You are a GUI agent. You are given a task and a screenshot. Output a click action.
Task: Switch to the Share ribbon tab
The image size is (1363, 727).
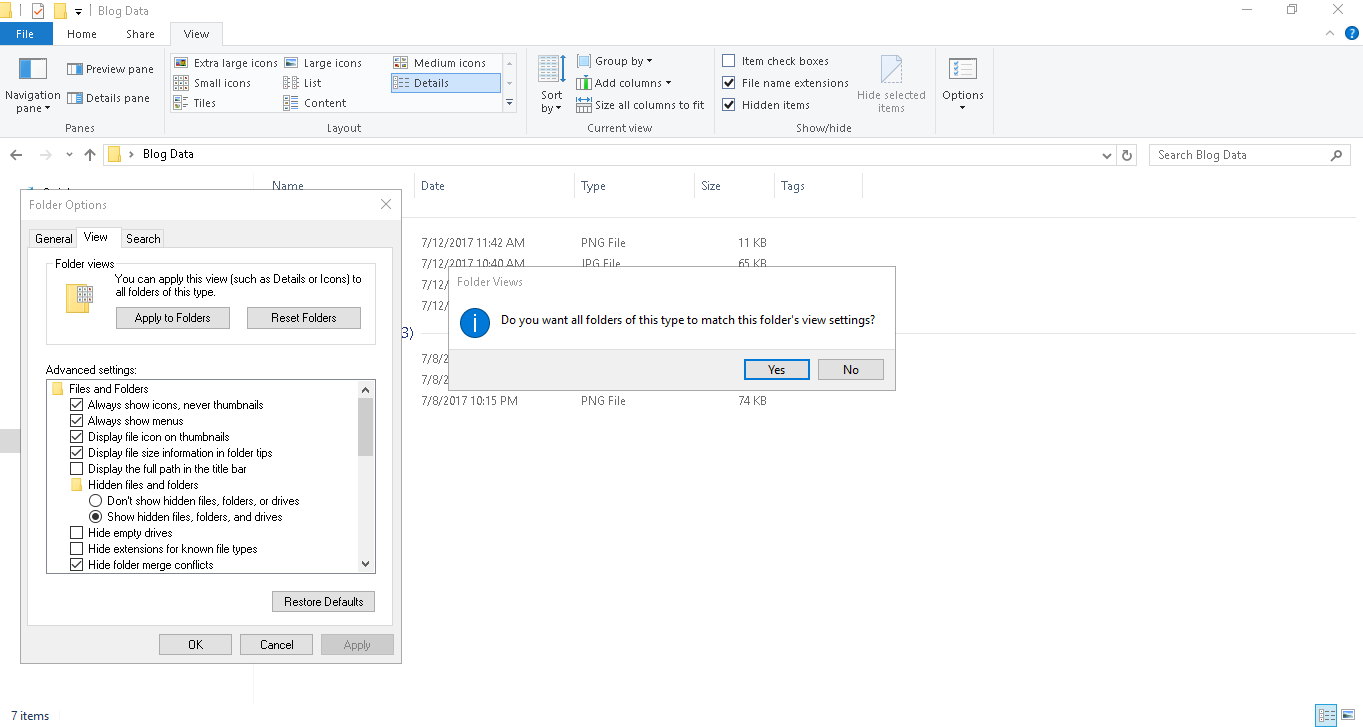point(140,34)
